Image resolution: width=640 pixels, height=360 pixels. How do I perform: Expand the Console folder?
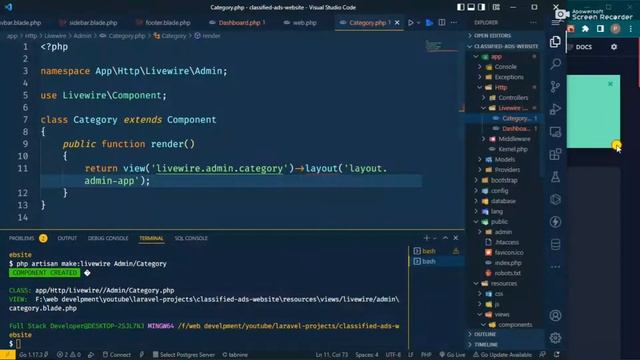click(x=505, y=67)
